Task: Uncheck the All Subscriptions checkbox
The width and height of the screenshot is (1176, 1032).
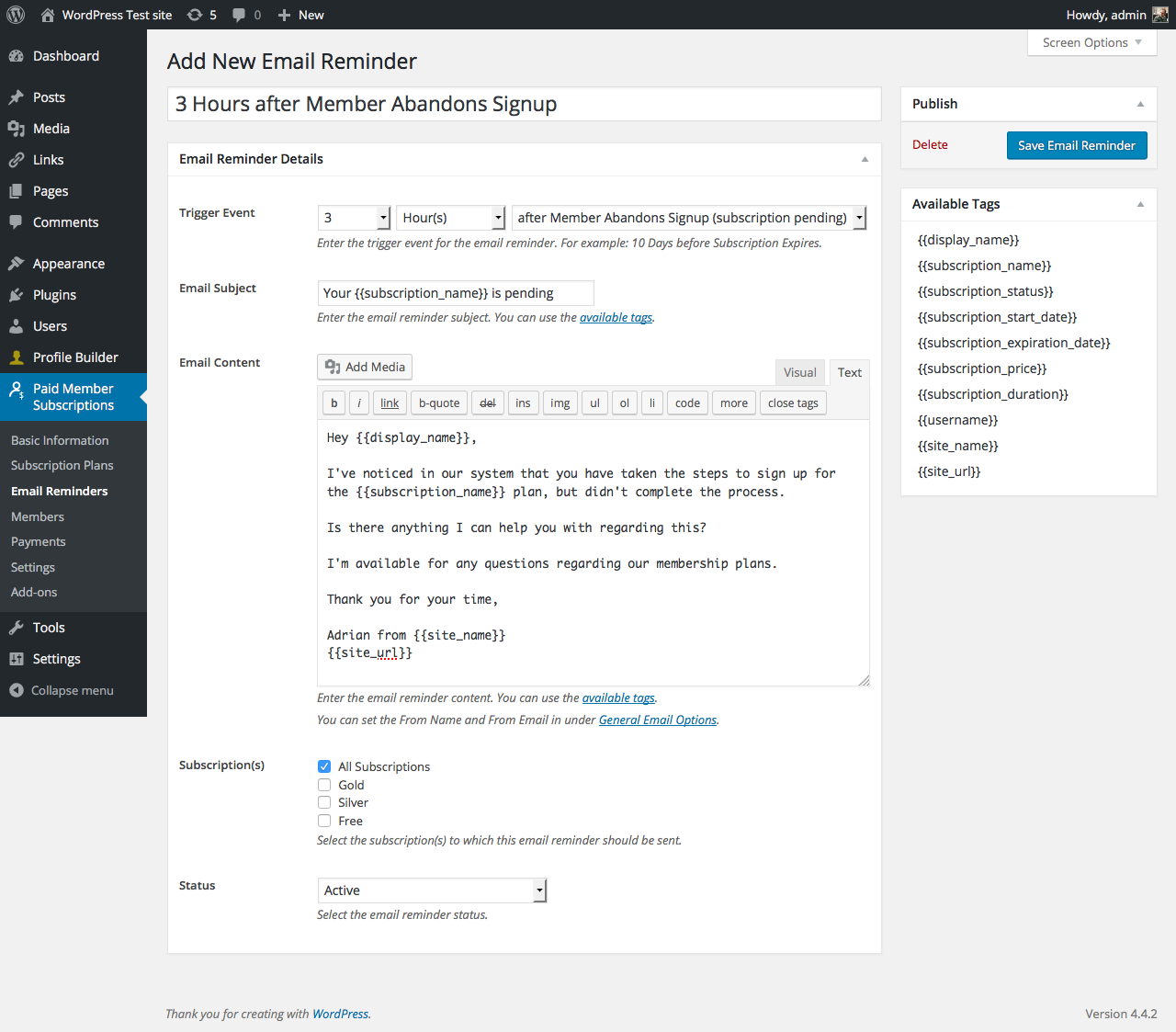Action: point(324,766)
